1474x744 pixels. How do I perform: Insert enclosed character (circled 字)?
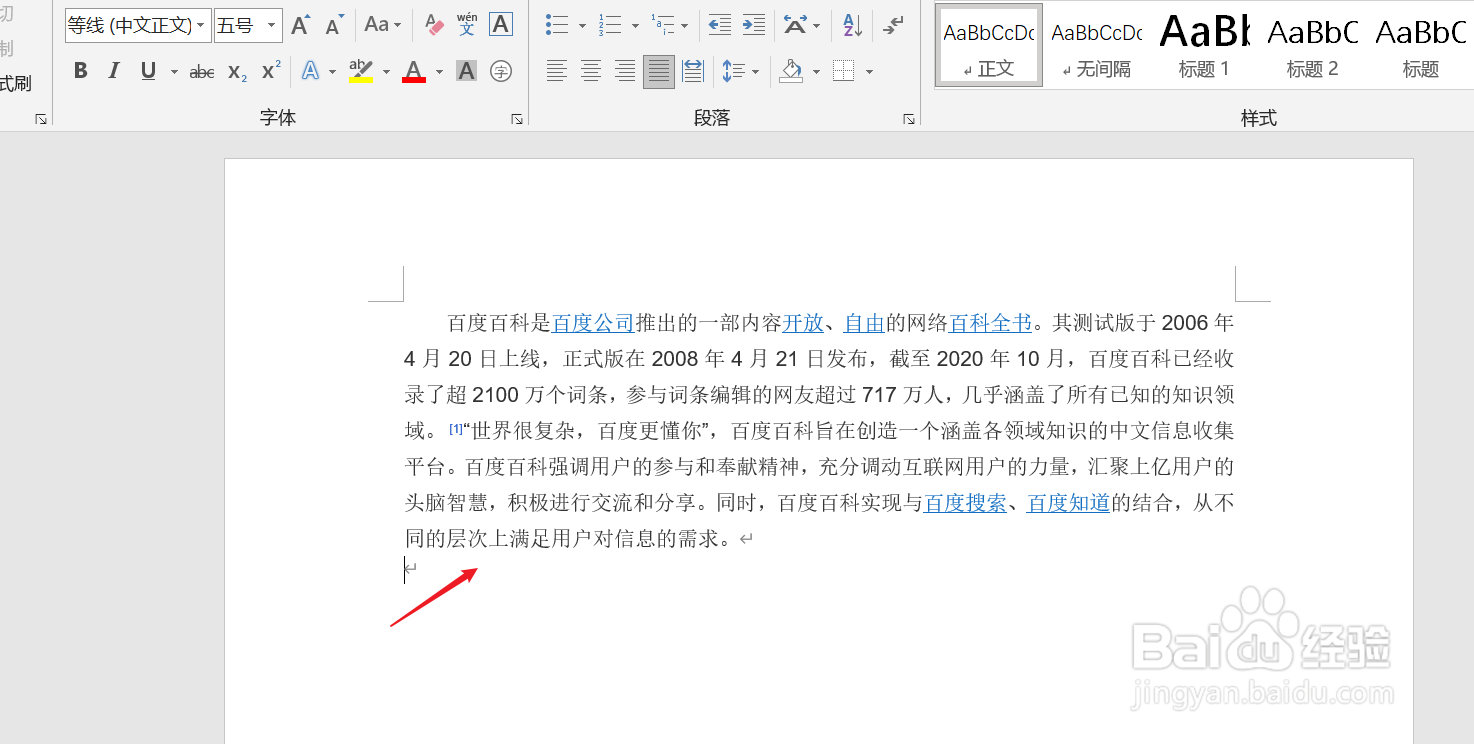[501, 71]
